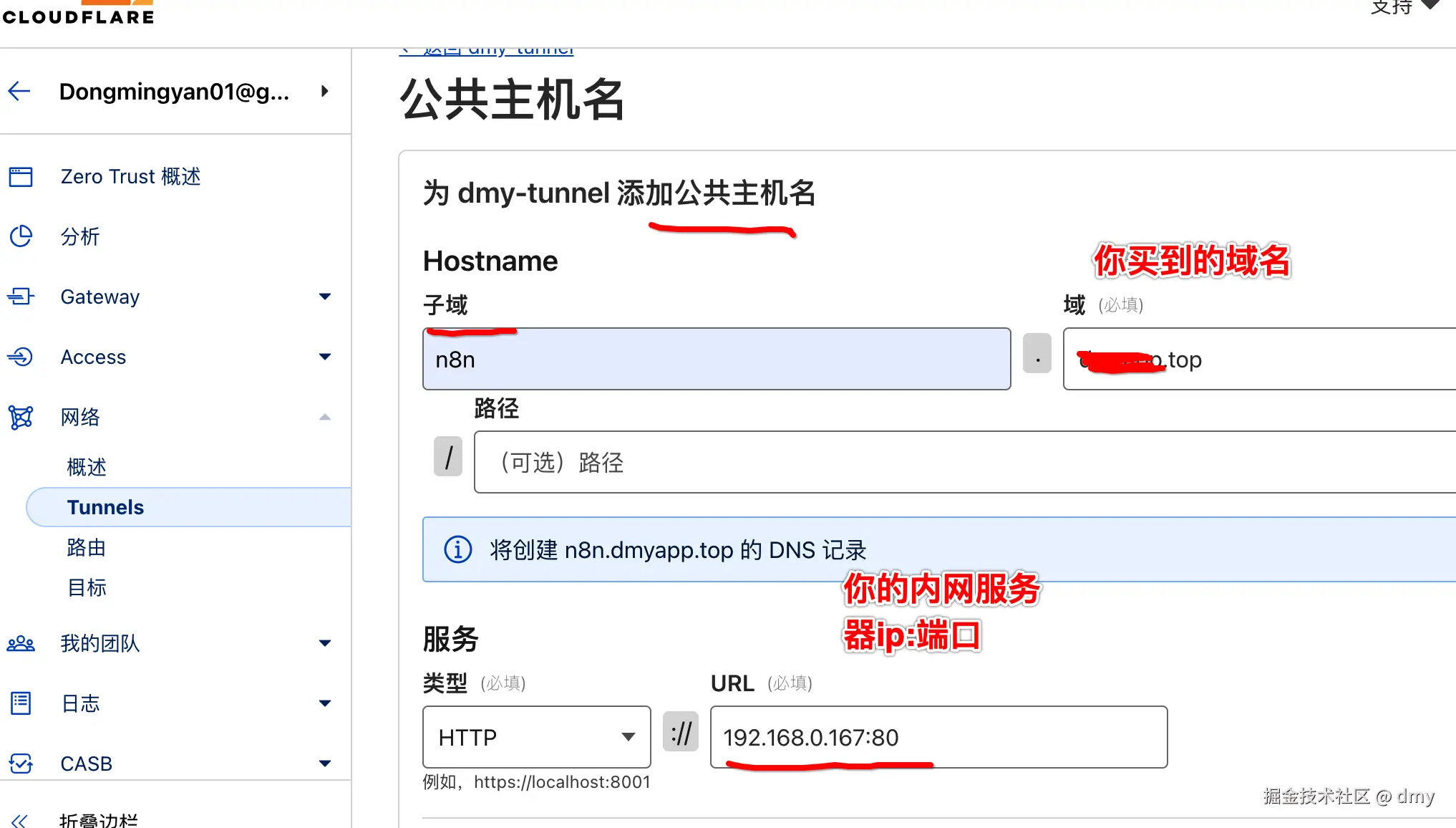
Task: Click the CASB shield-check icon
Action: coord(21,764)
